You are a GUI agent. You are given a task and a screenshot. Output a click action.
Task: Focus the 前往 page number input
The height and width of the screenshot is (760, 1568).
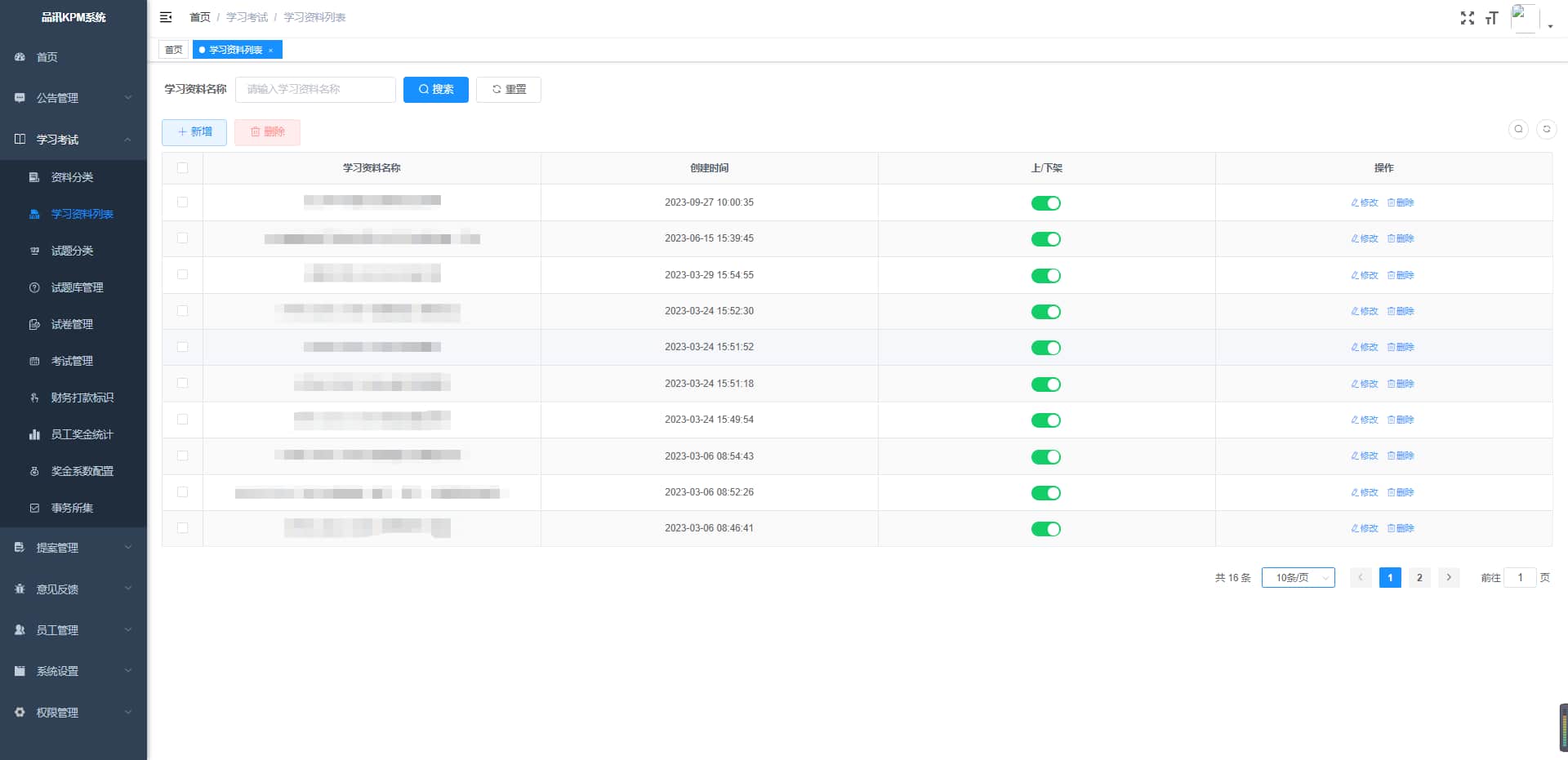click(1520, 578)
